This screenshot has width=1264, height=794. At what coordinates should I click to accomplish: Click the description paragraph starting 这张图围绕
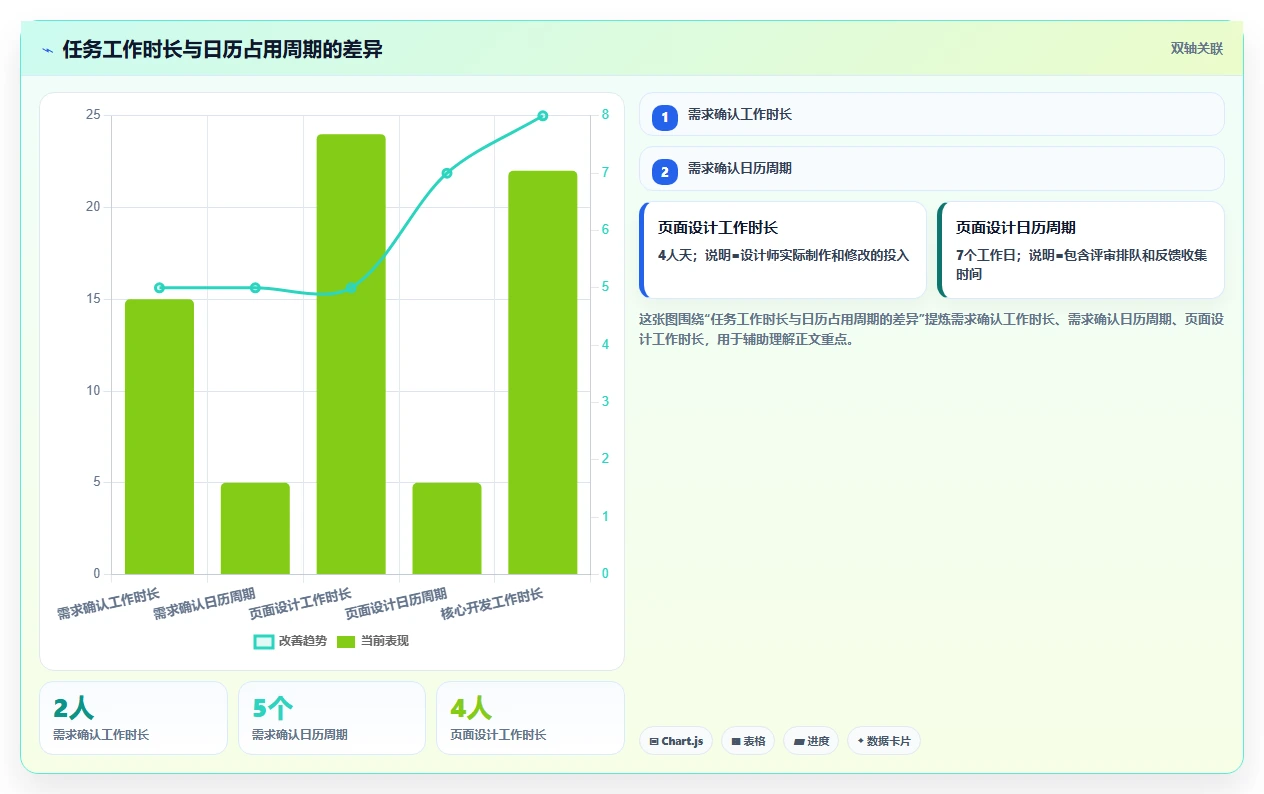(932, 329)
